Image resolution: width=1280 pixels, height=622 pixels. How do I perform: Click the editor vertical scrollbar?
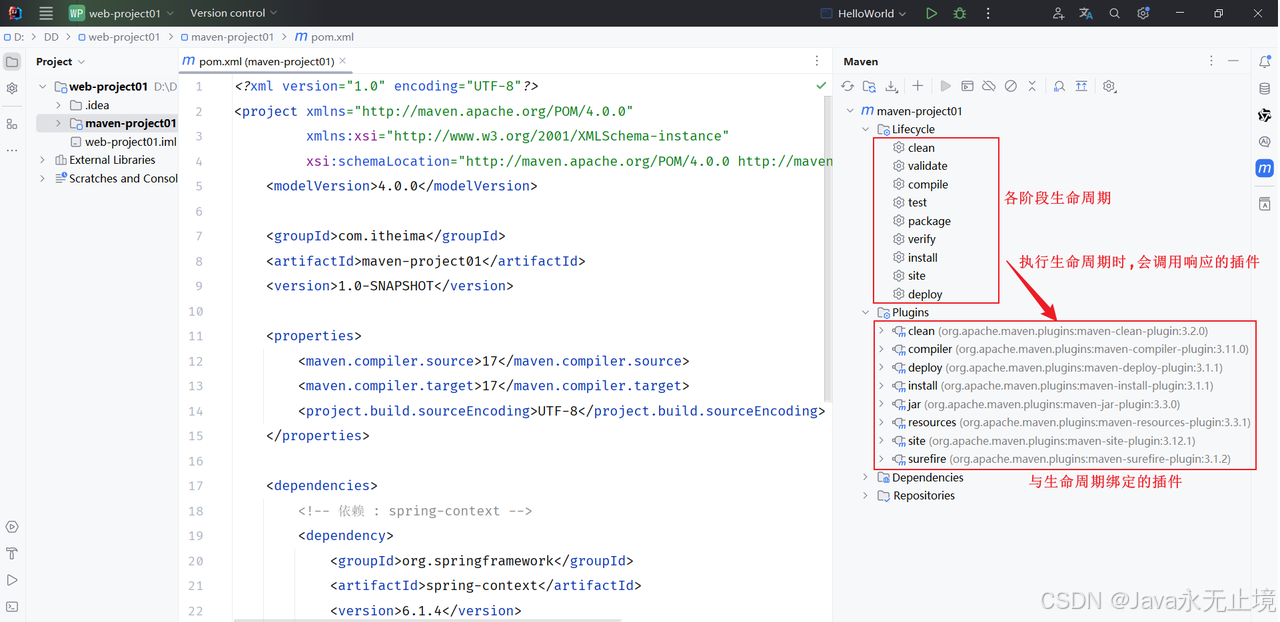coord(828,250)
